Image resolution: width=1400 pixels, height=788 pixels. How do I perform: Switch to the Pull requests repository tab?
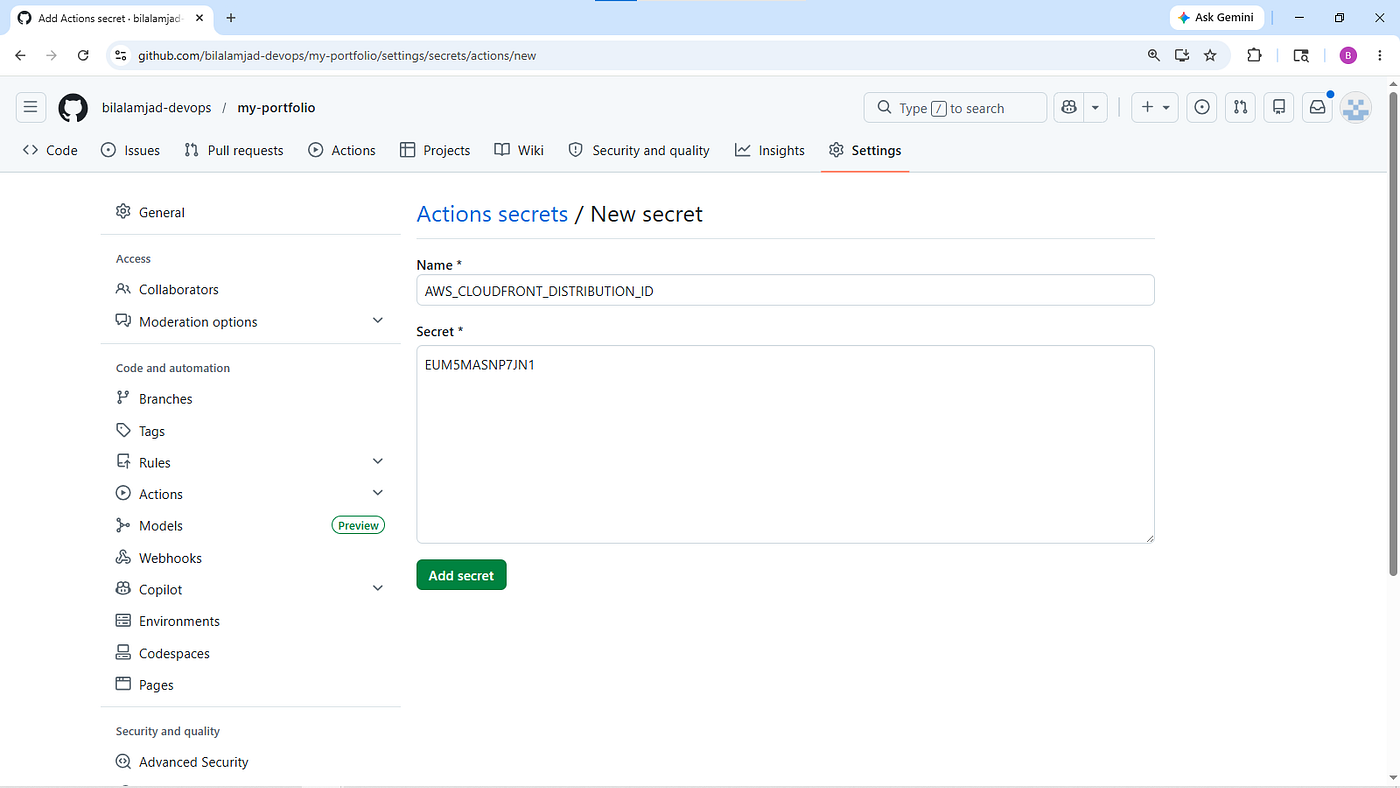(234, 150)
